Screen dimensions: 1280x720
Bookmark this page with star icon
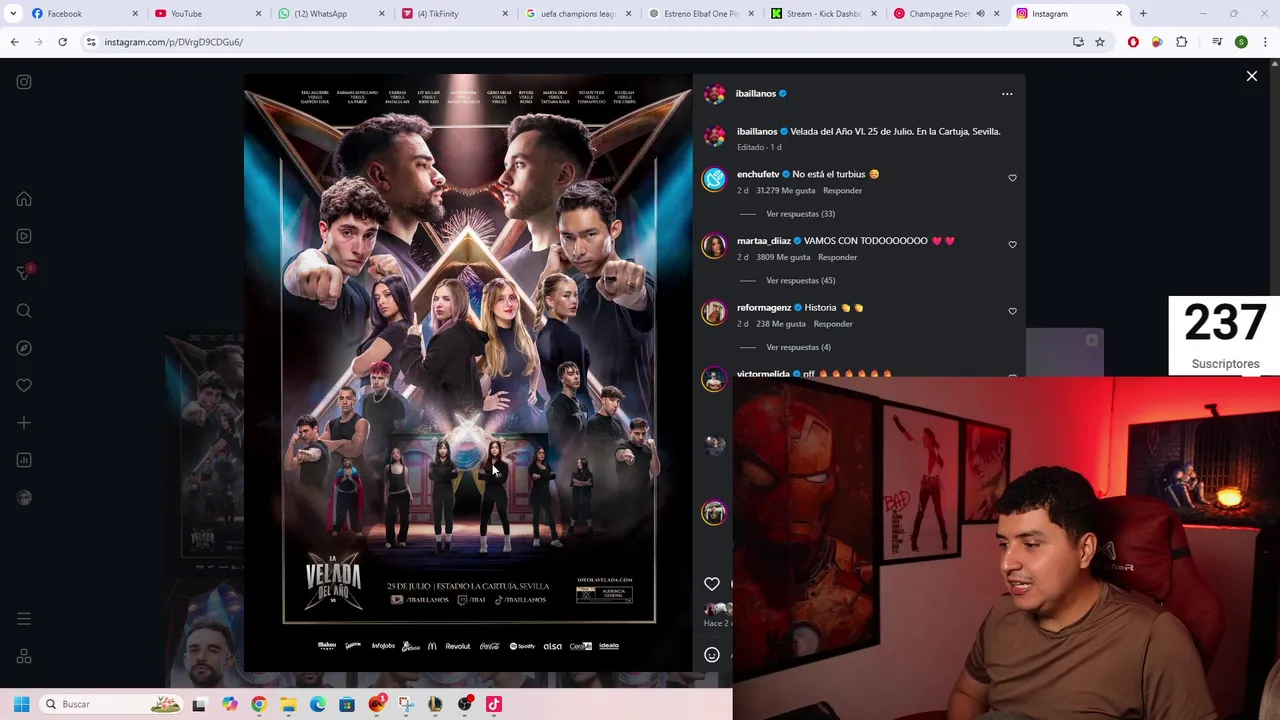(1100, 42)
